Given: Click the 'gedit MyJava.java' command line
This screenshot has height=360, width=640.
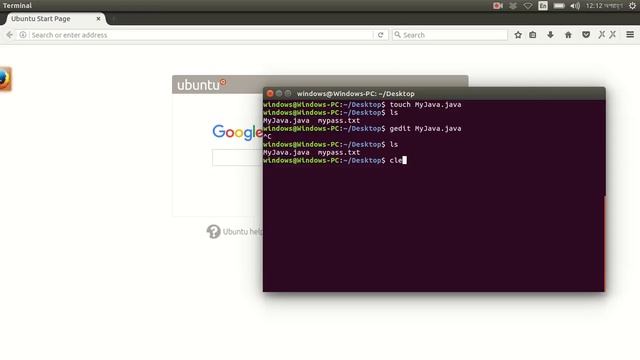Looking at the screenshot, I should 425,129.
